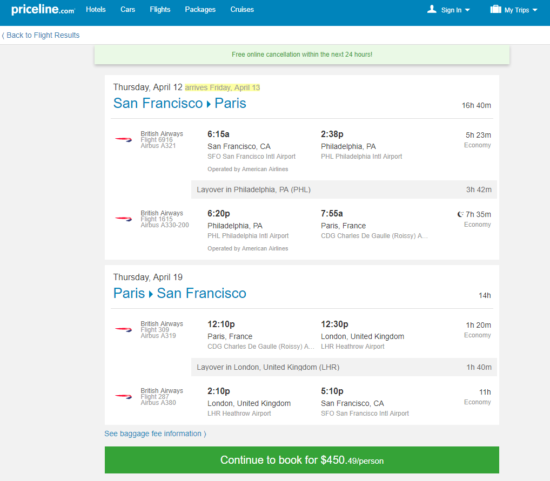Click the My Trips suitcase icon
The width and height of the screenshot is (550, 481).
(495, 9)
